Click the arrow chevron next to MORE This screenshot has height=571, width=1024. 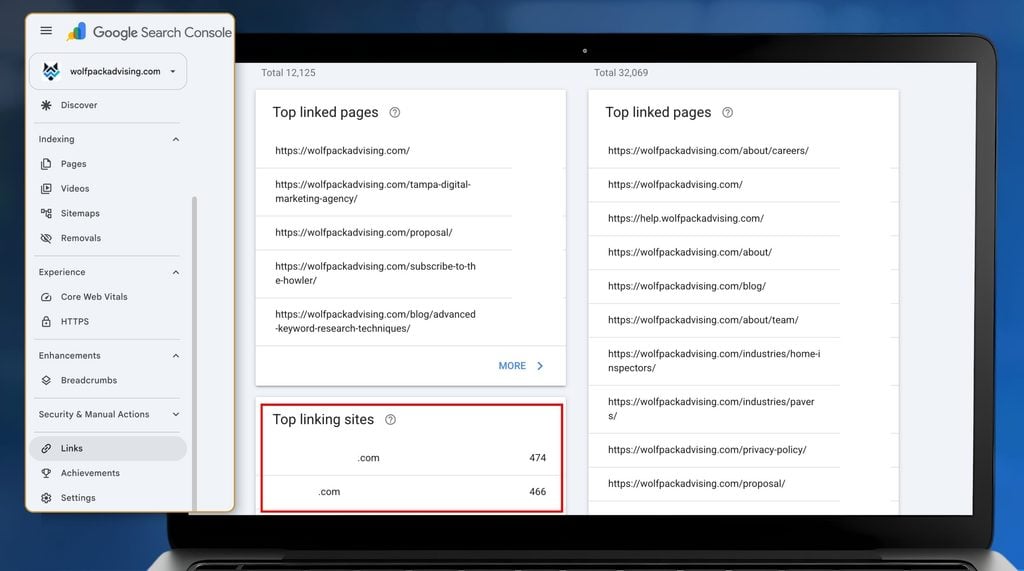540,366
